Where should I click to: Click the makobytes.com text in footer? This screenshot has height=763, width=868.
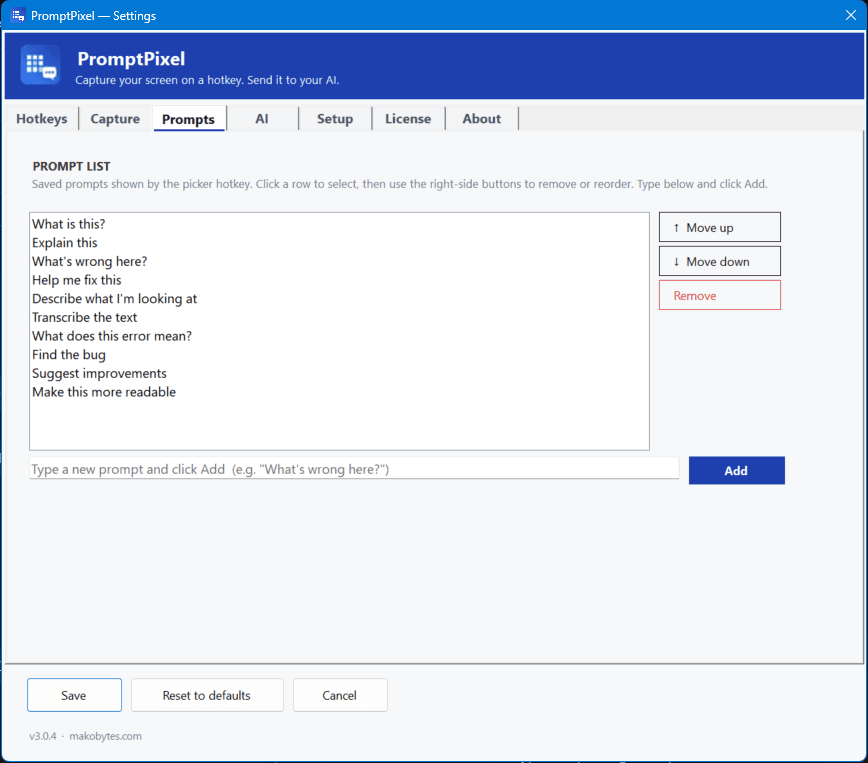[x=105, y=736]
